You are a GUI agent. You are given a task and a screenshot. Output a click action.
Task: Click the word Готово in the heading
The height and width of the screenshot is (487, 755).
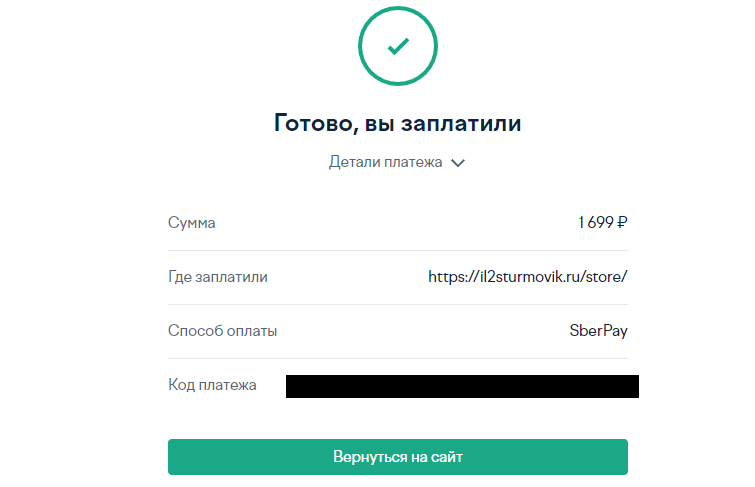point(311,124)
